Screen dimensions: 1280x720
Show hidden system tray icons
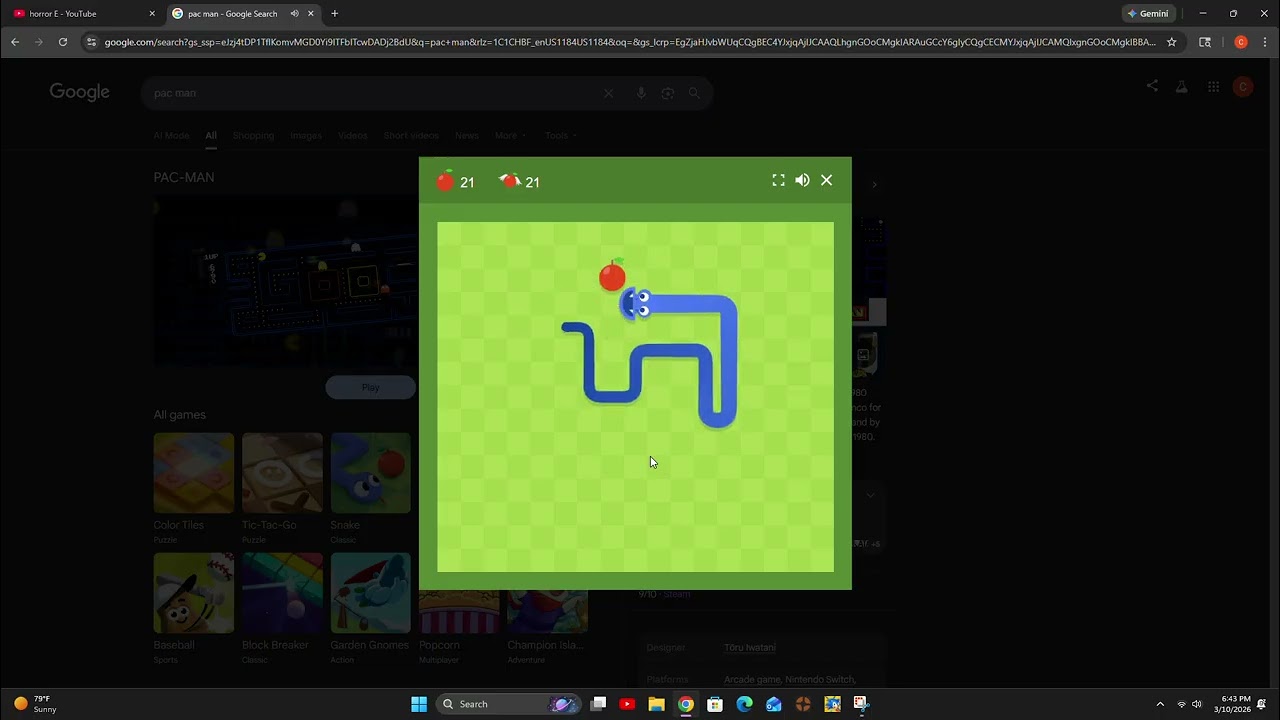1160,704
